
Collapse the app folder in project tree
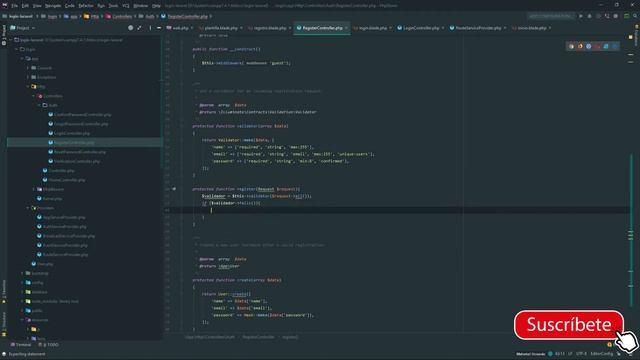22,58
